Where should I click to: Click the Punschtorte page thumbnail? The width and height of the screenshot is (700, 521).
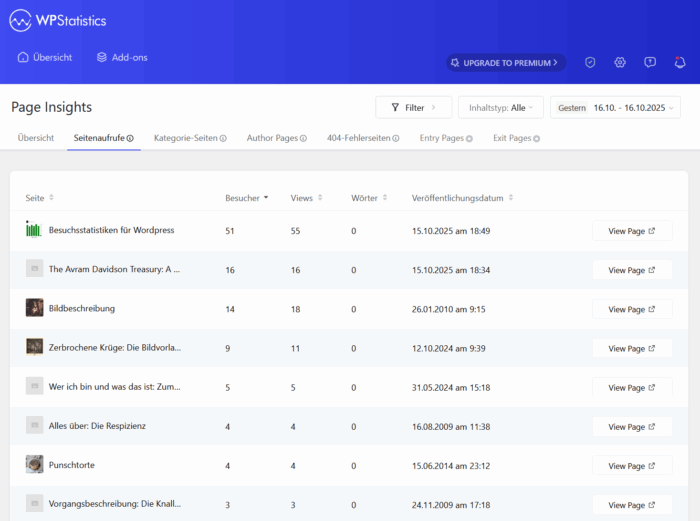coord(34,465)
